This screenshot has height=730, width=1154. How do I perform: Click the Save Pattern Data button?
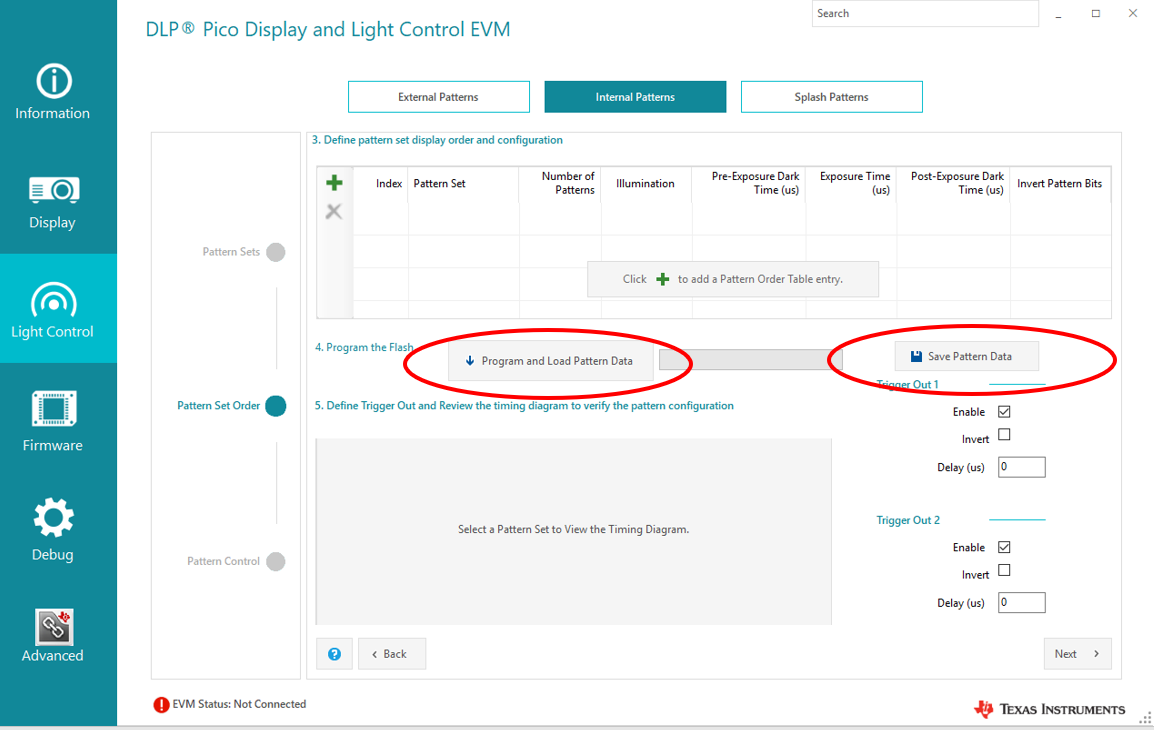967,356
